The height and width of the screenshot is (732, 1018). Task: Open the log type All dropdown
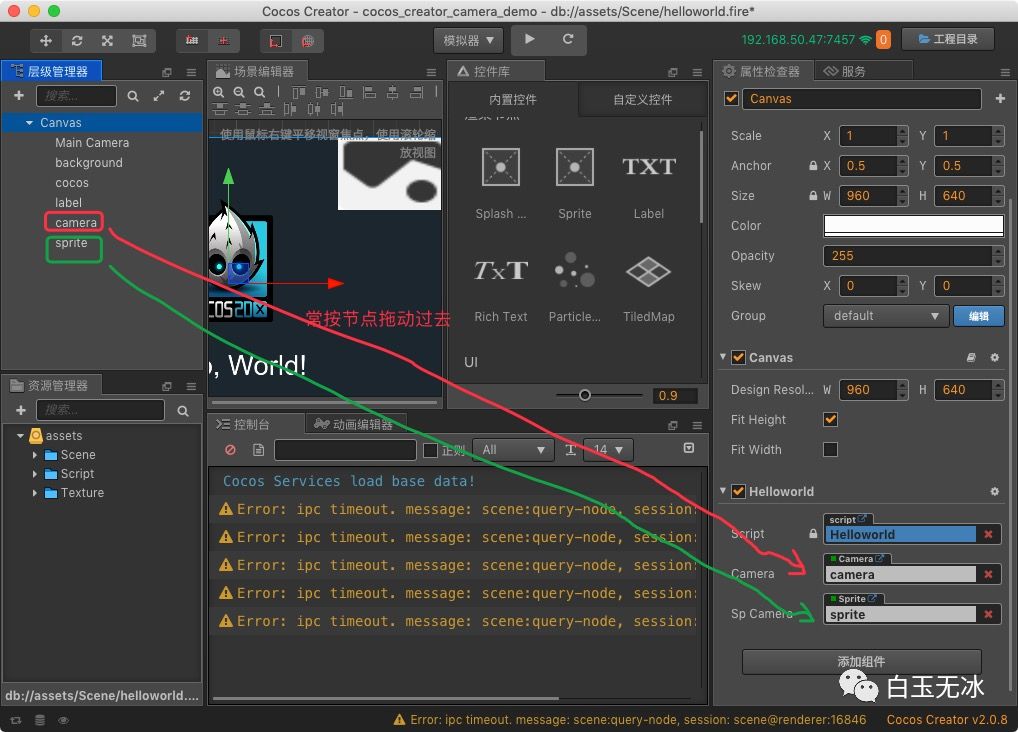tap(513, 449)
